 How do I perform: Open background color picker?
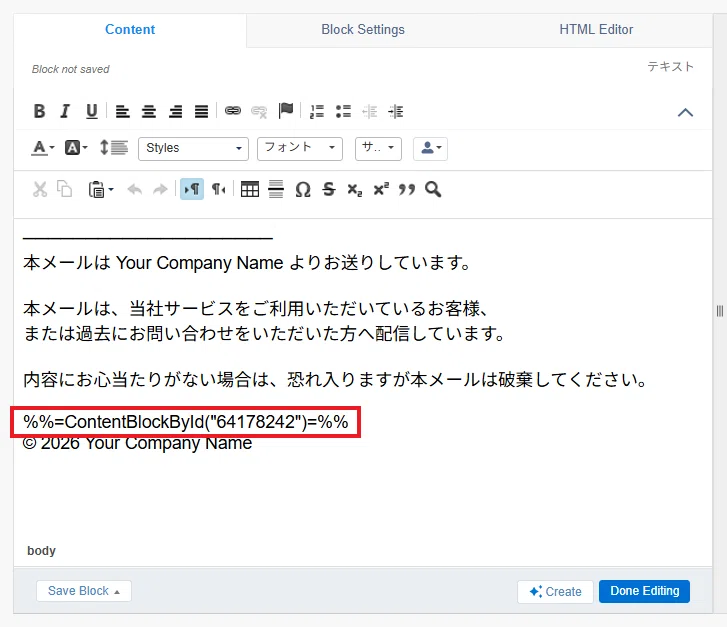coord(76,148)
